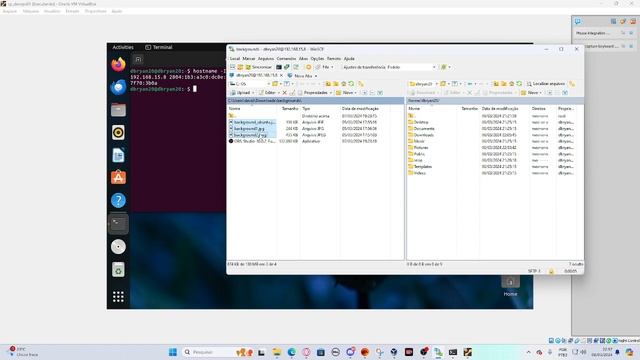Image resolution: width=640 pixels, height=360 pixels.
Task: Click the local panel root directory icon
Action: coord(336,84)
